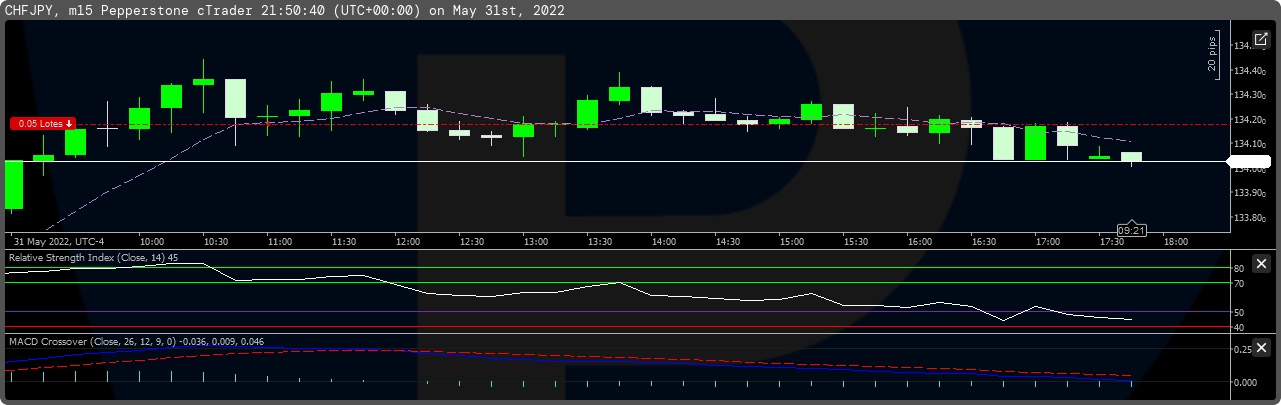1281x405 pixels.
Task: Select the bright green candle at 17:00
Action: tap(1035, 143)
